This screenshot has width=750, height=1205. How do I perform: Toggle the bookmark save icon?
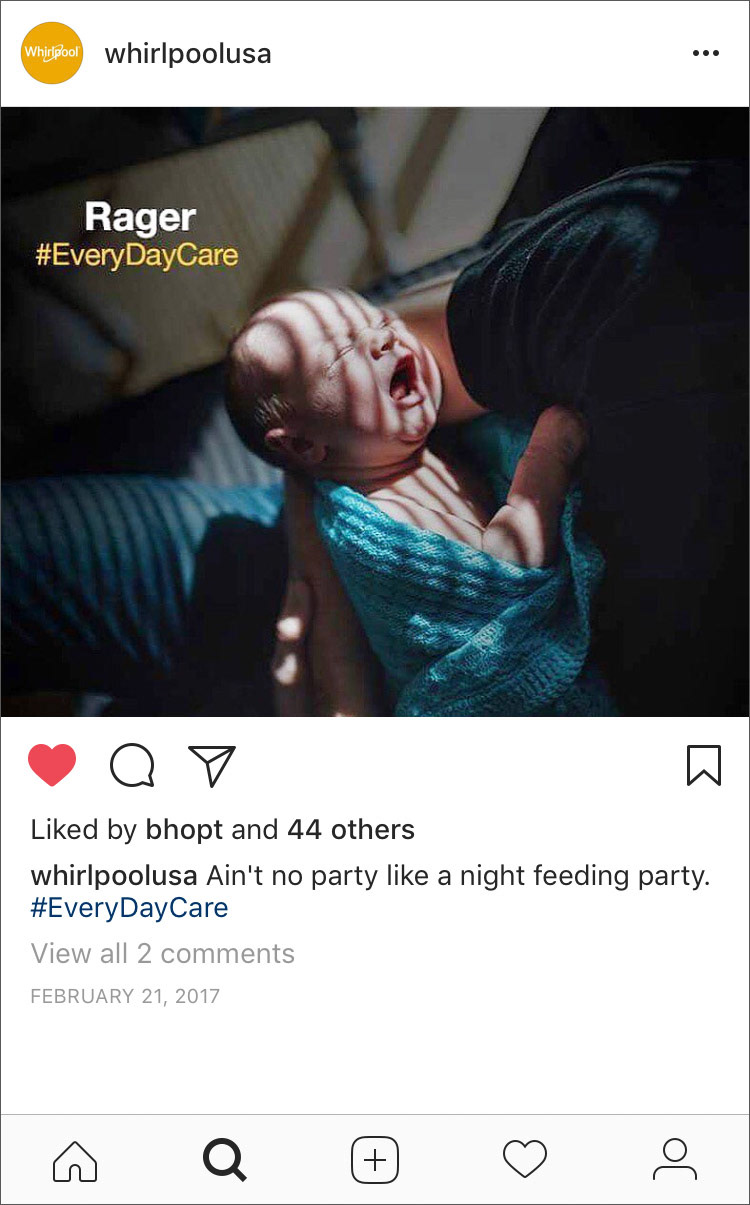tap(704, 766)
